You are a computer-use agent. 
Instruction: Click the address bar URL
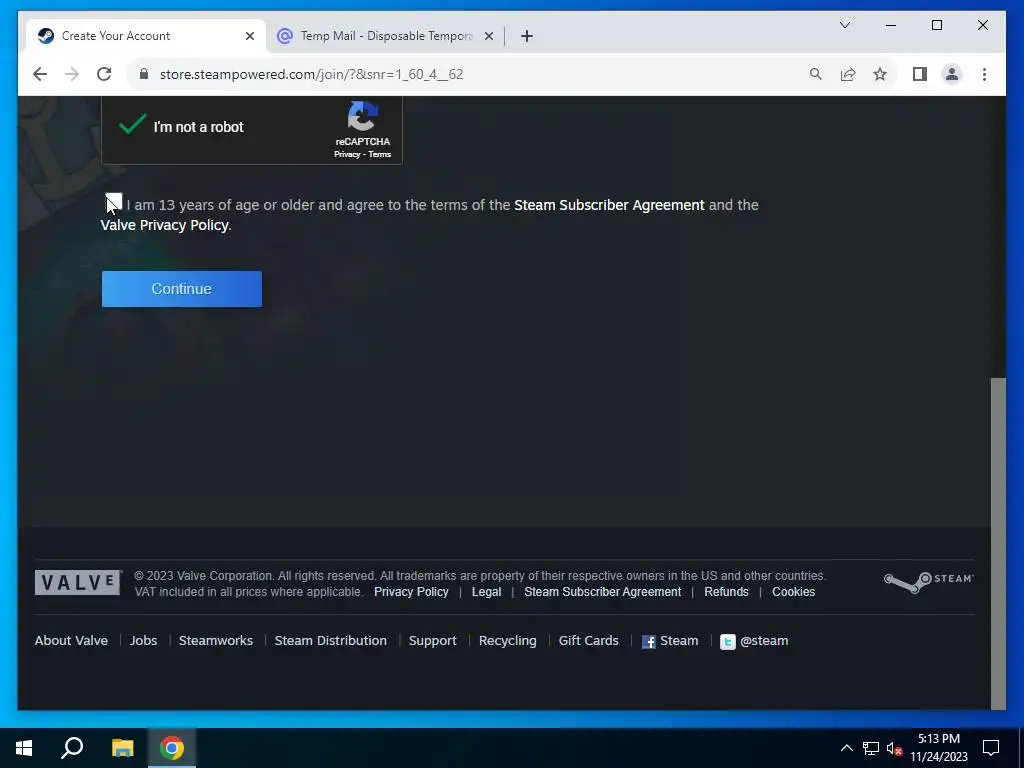coord(312,74)
